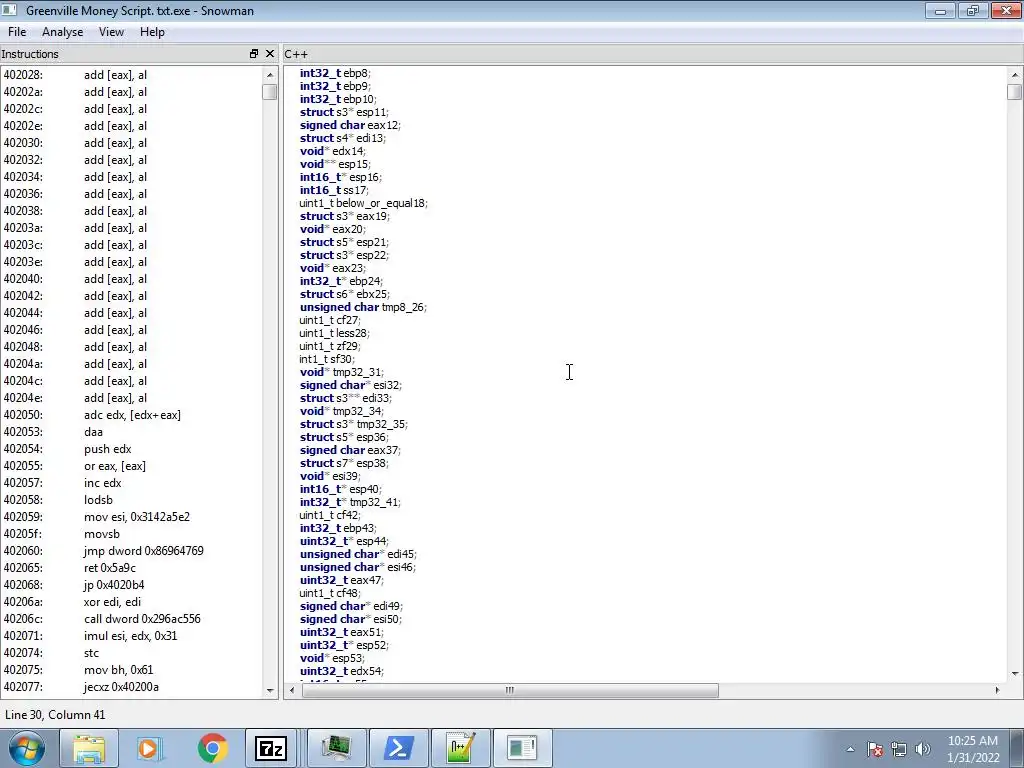This screenshot has width=1024, height=768.
Task: Open the circuit board app in taskbar
Action: (336, 748)
